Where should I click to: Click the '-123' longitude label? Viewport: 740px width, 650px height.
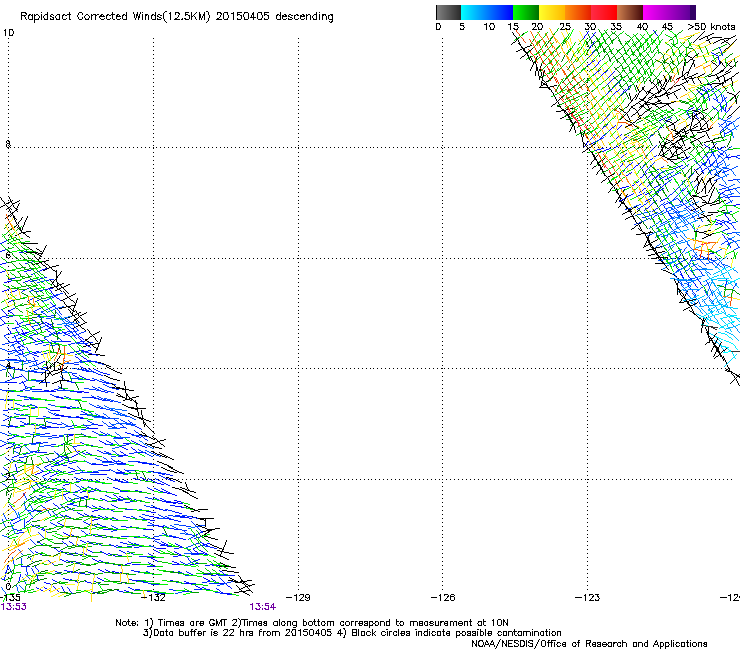[x=587, y=598]
